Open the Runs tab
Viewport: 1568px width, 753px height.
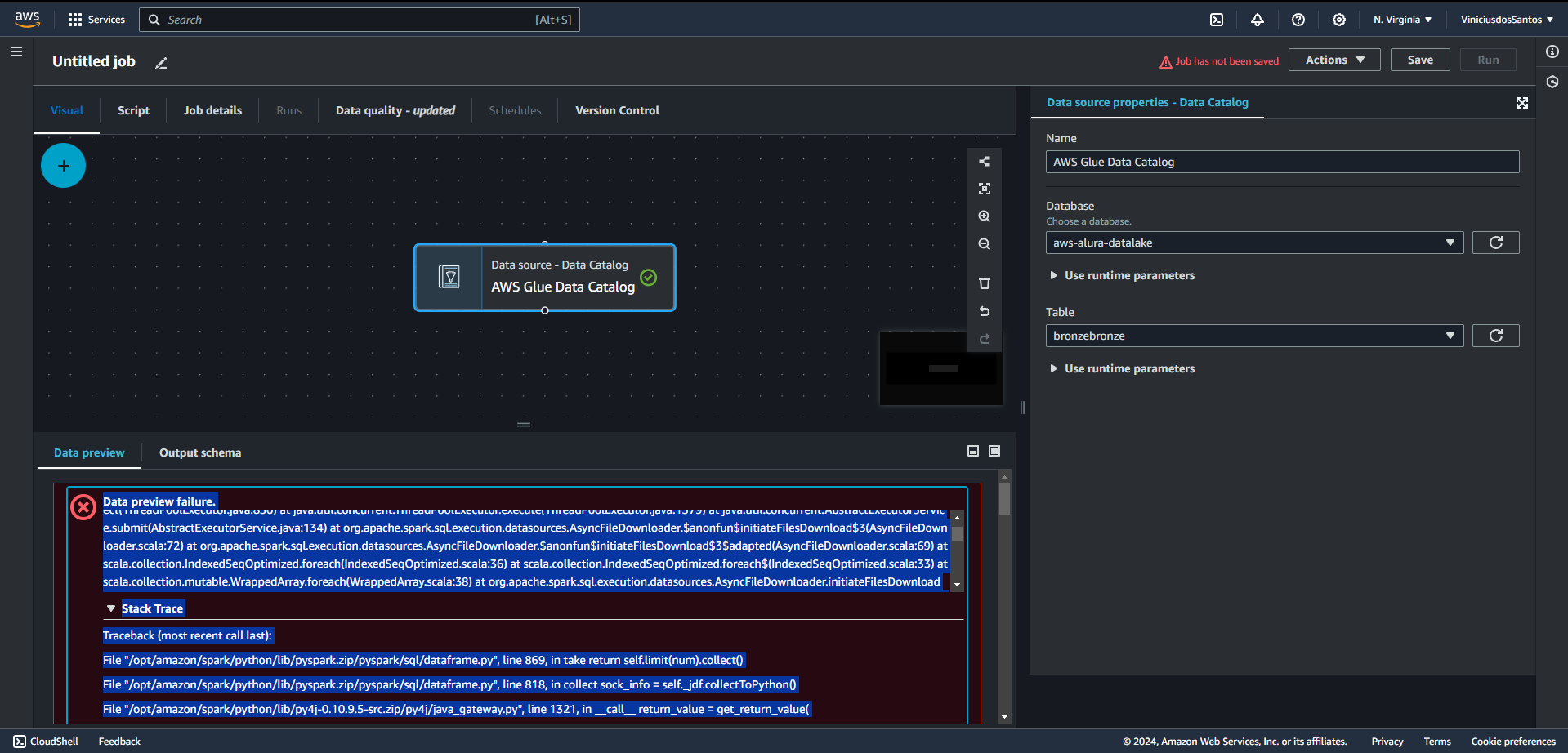point(288,110)
